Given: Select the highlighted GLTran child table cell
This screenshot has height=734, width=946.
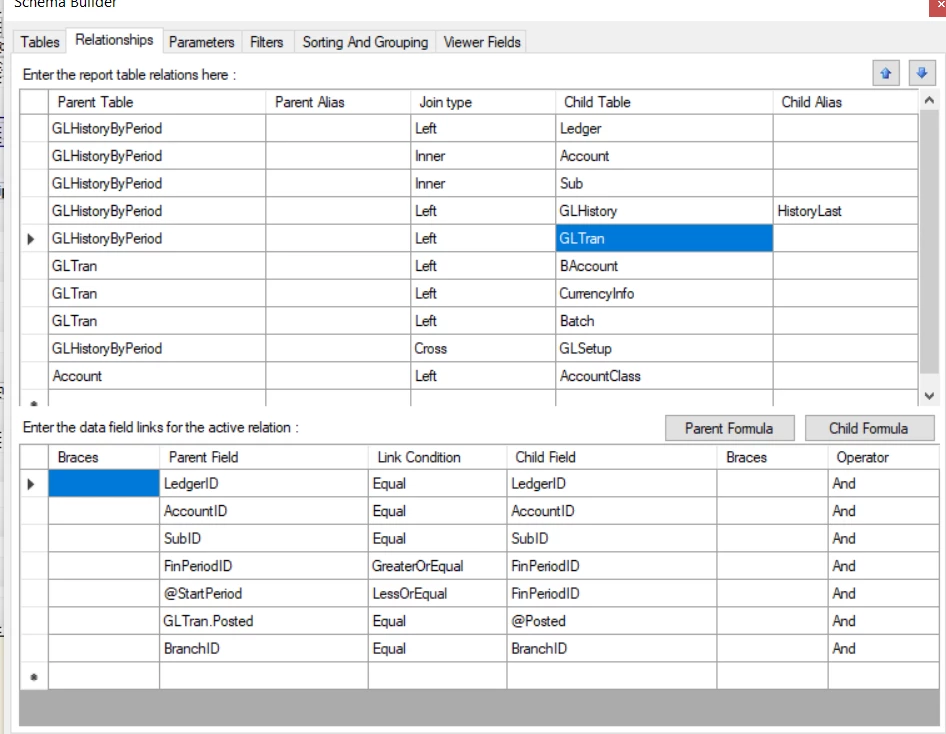Looking at the screenshot, I should tap(664, 238).
